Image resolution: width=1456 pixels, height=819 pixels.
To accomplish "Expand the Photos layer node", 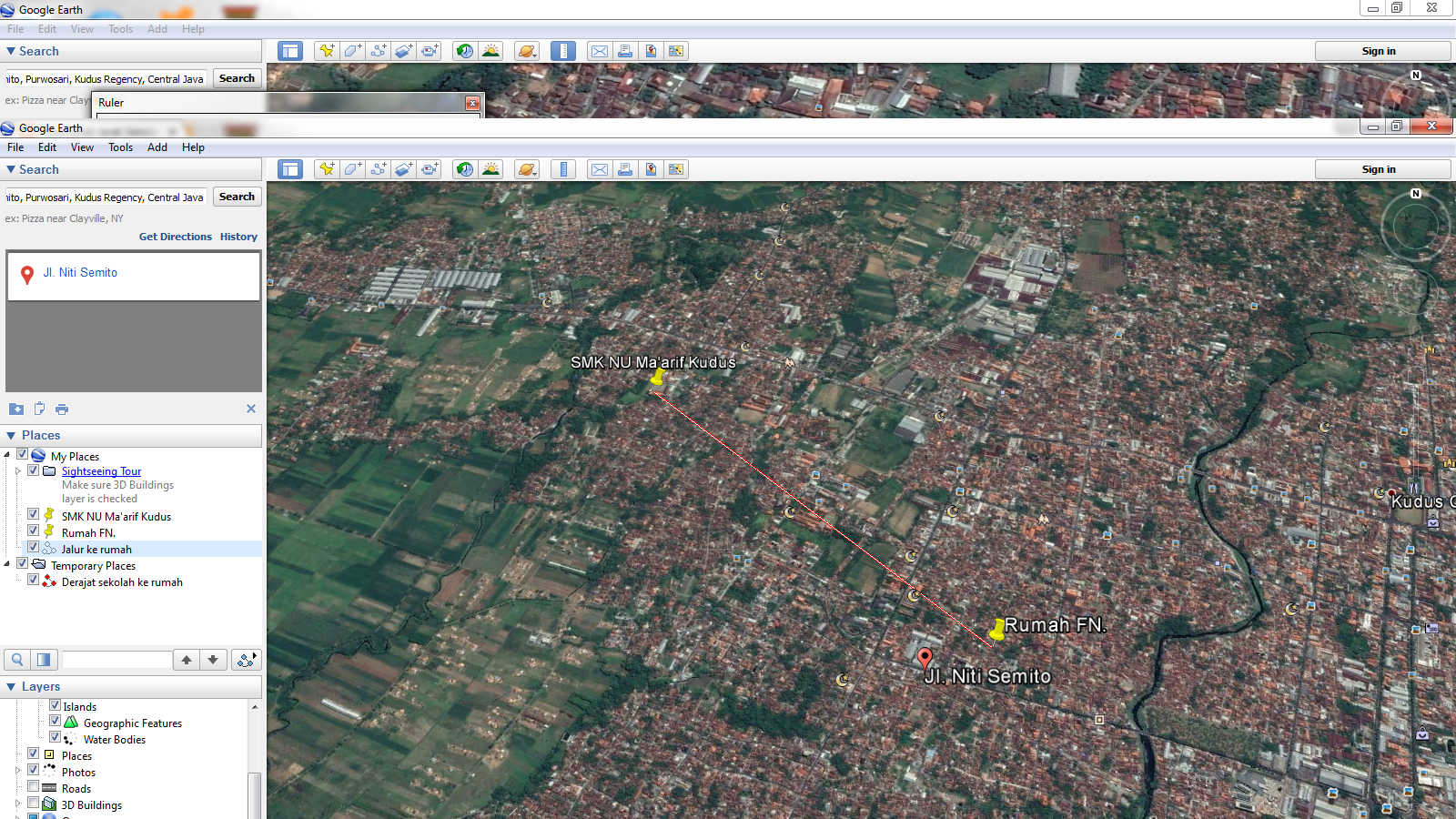I will pyautogui.click(x=18, y=771).
